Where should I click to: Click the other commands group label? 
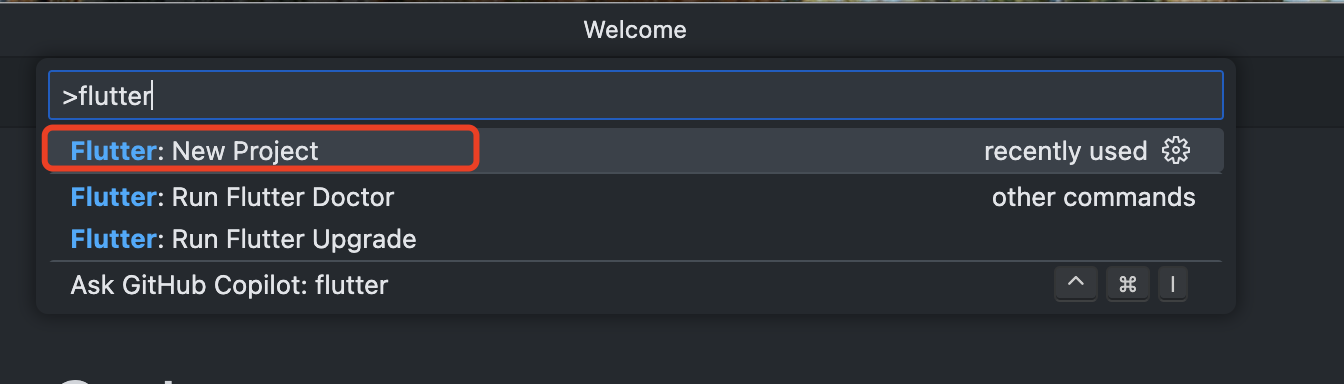click(x=1093, y=197)
